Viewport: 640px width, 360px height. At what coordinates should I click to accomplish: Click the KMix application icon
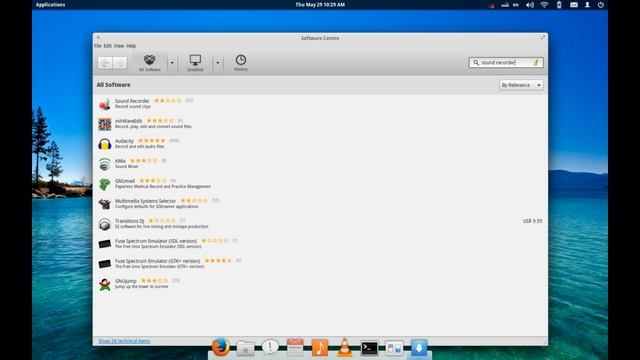(104, 164)
